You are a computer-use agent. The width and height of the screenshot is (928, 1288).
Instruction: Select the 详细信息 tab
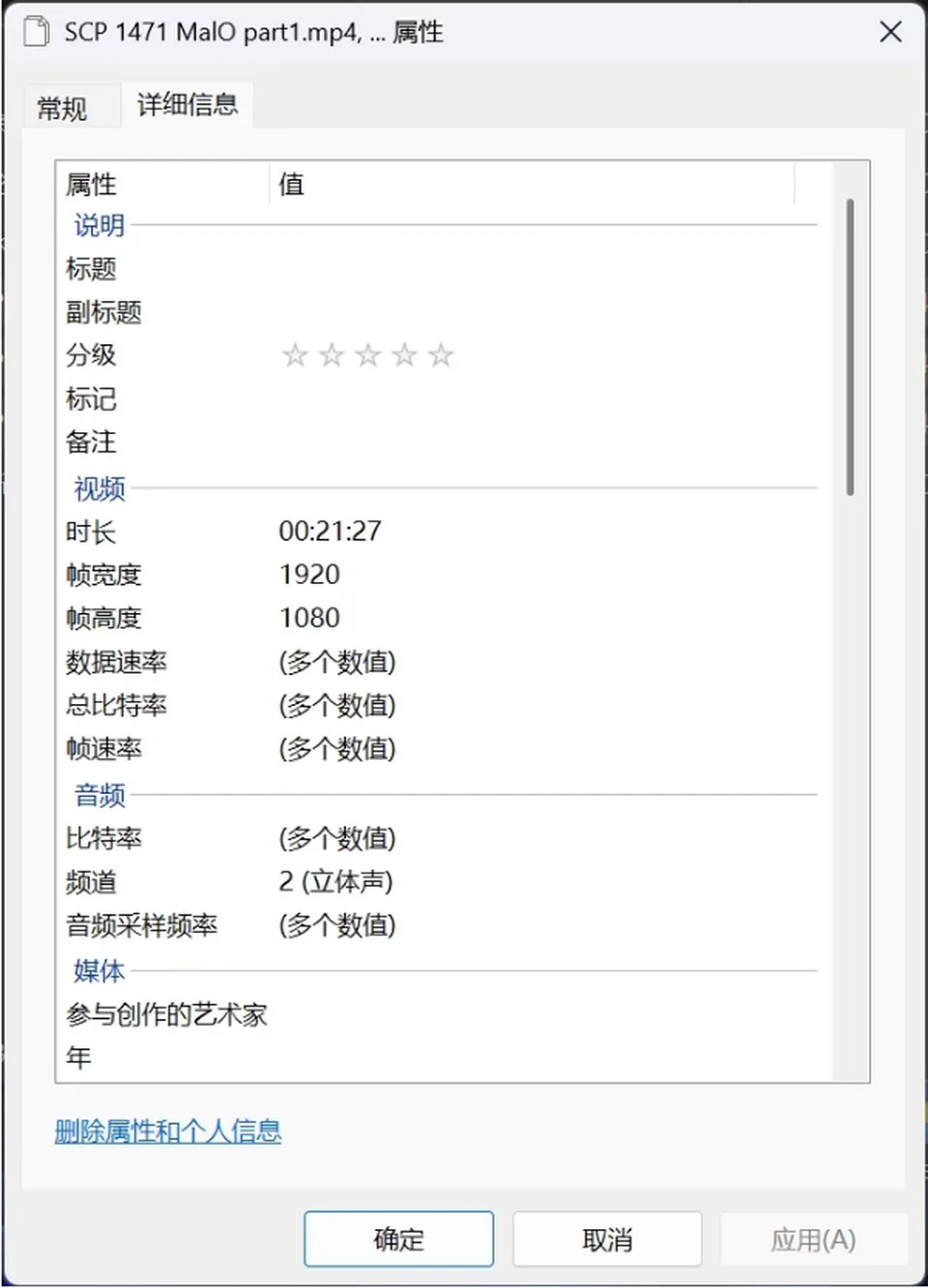point(188,104)
